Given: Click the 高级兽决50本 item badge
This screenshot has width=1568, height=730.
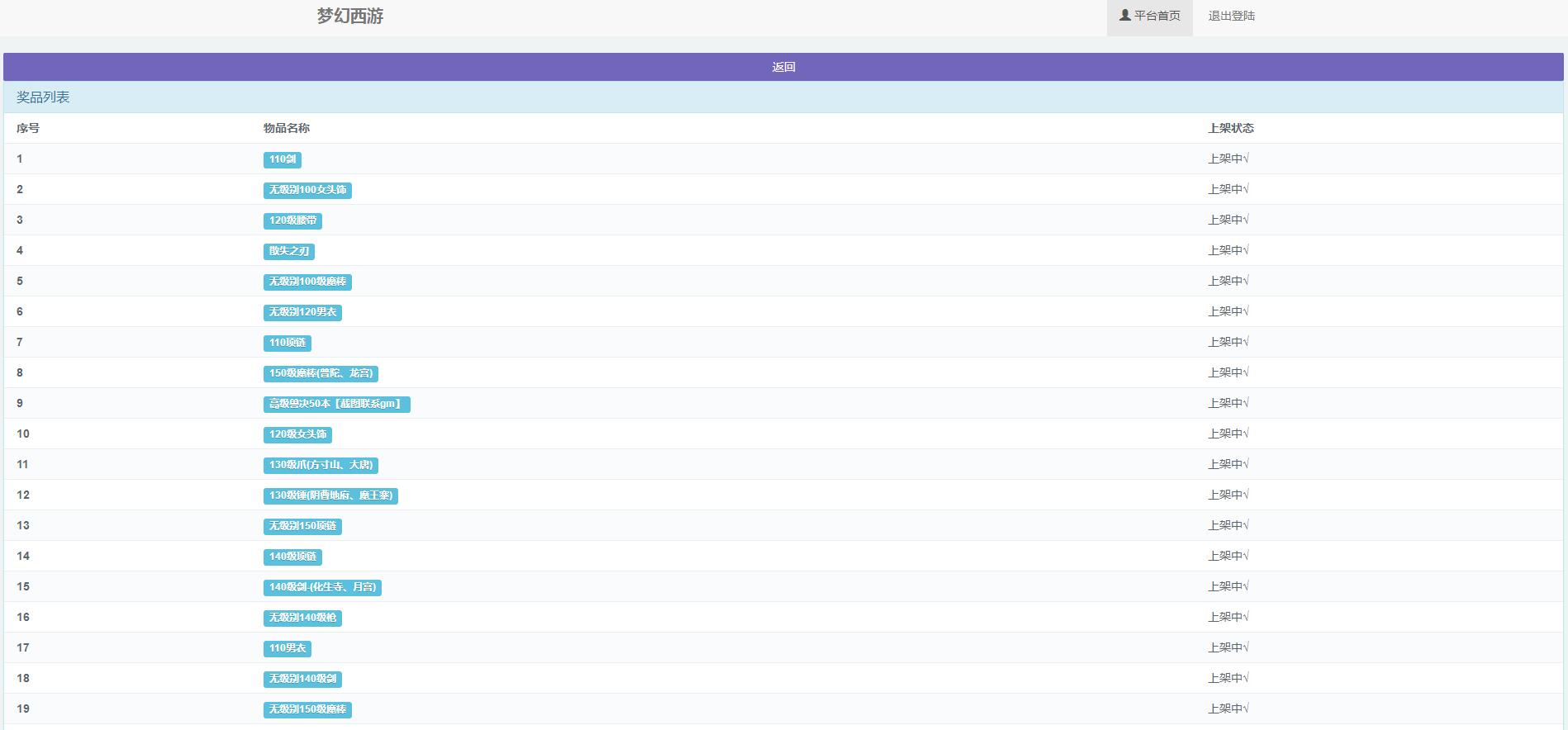Looking at the screenshot, I should [x=336, y=404].
